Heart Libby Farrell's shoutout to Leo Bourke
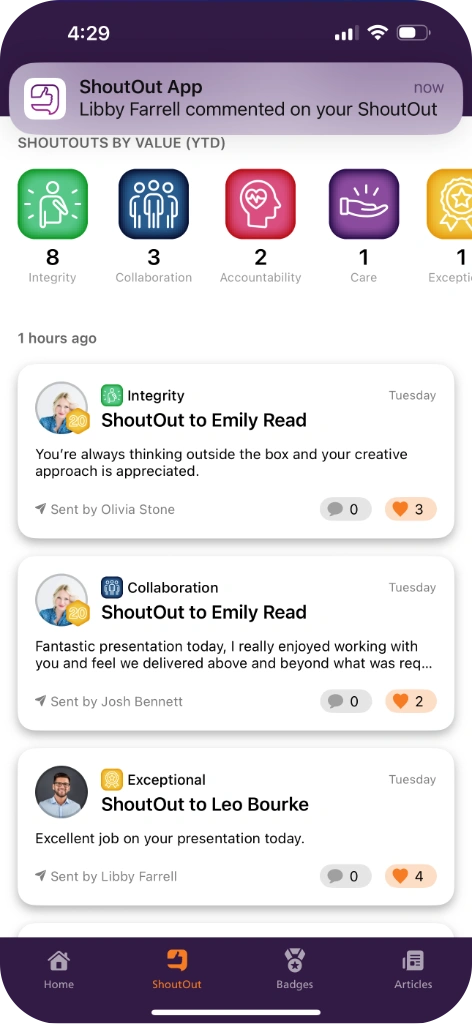The height and width of the screenshot is (1024, 472). click(x=411, y=876)
